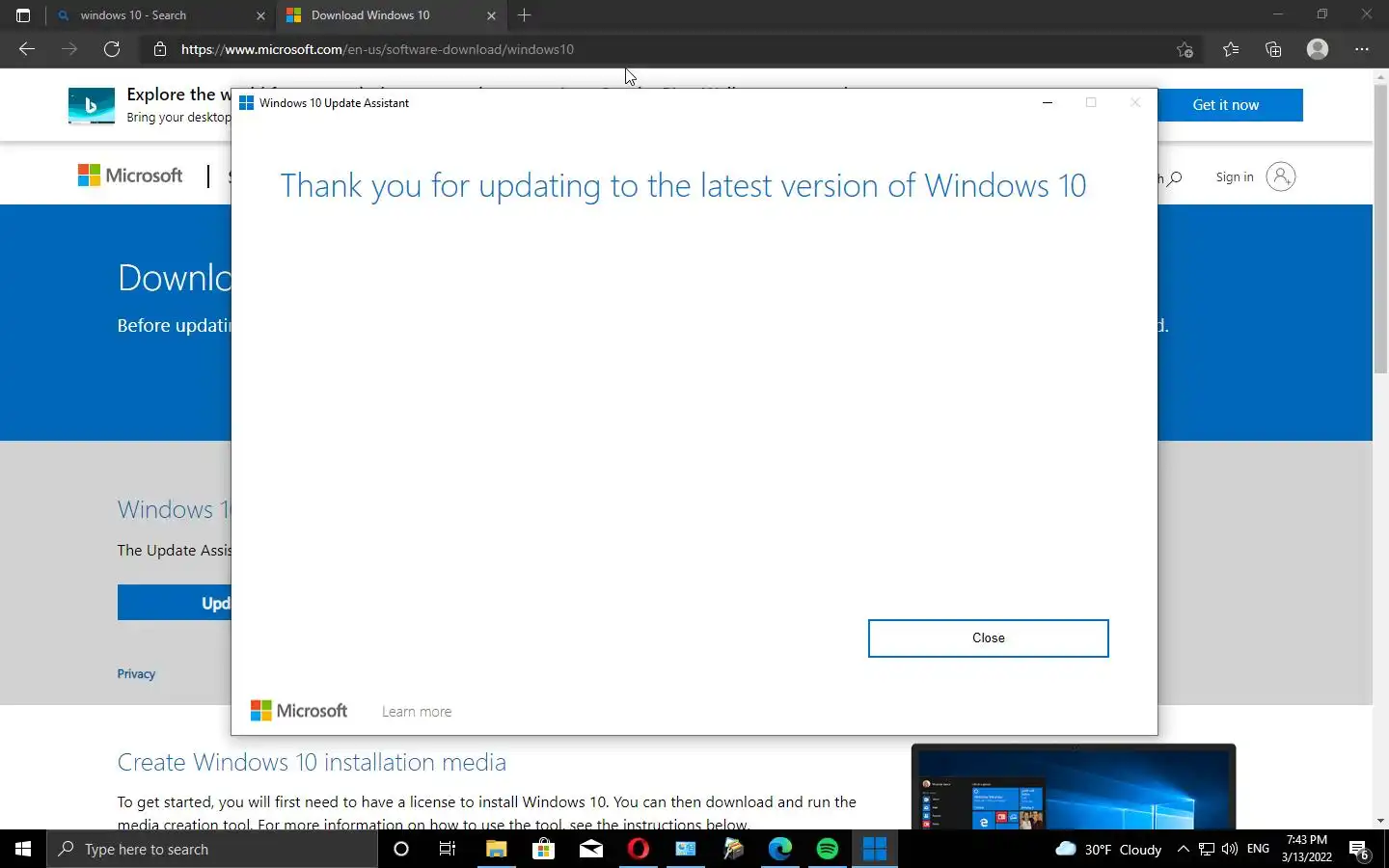
Task: Open Task View on the taskbar
Action: (x=448, y=849)
